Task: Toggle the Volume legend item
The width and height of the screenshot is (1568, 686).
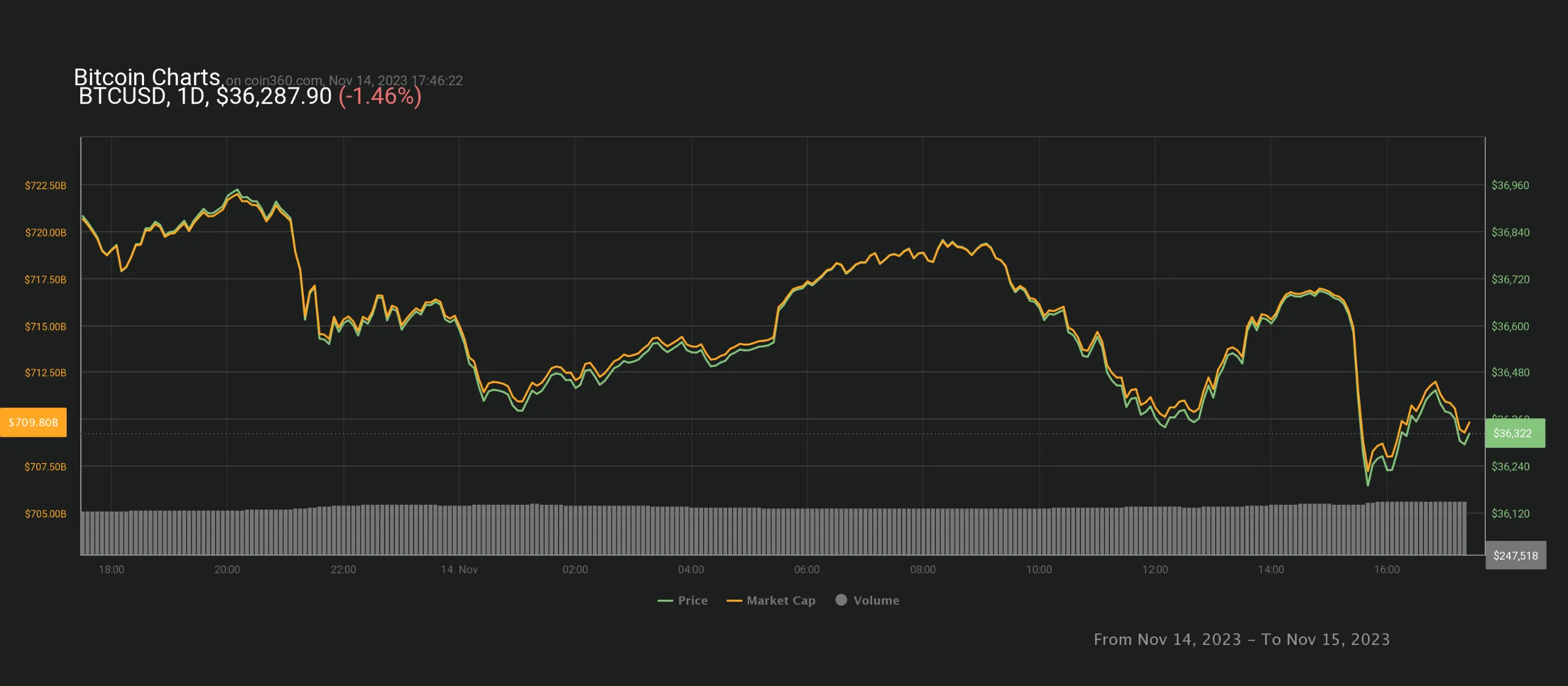Action: (876, 600)
